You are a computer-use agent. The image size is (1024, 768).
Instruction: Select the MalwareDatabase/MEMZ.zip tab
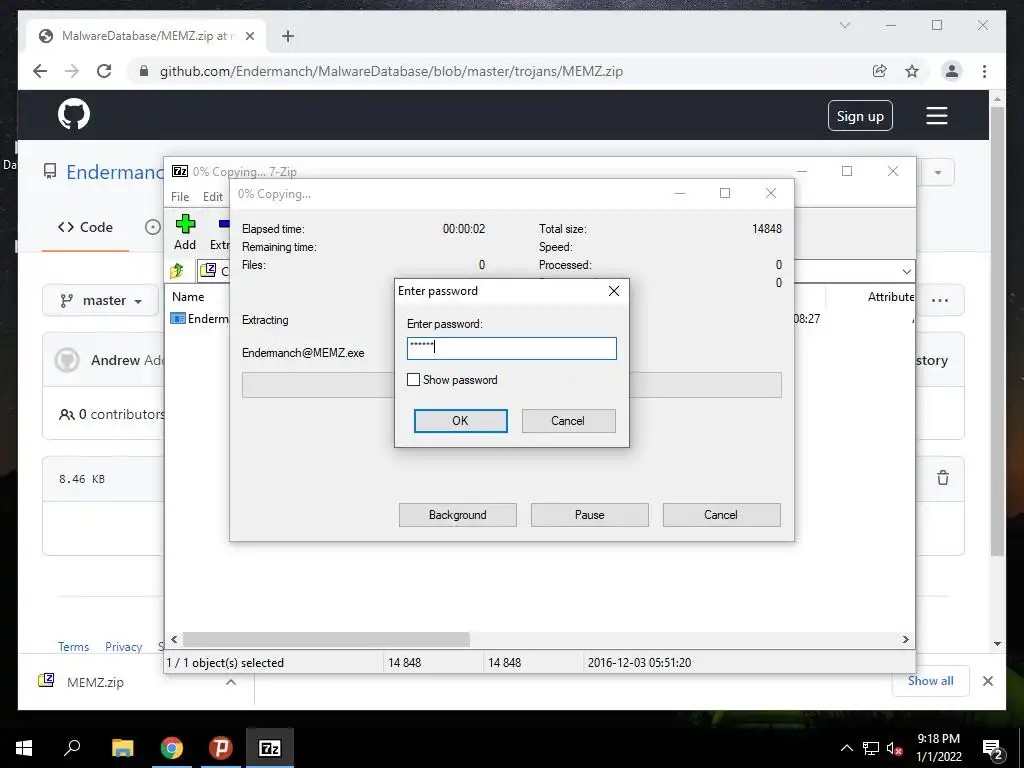click(147, 36)
